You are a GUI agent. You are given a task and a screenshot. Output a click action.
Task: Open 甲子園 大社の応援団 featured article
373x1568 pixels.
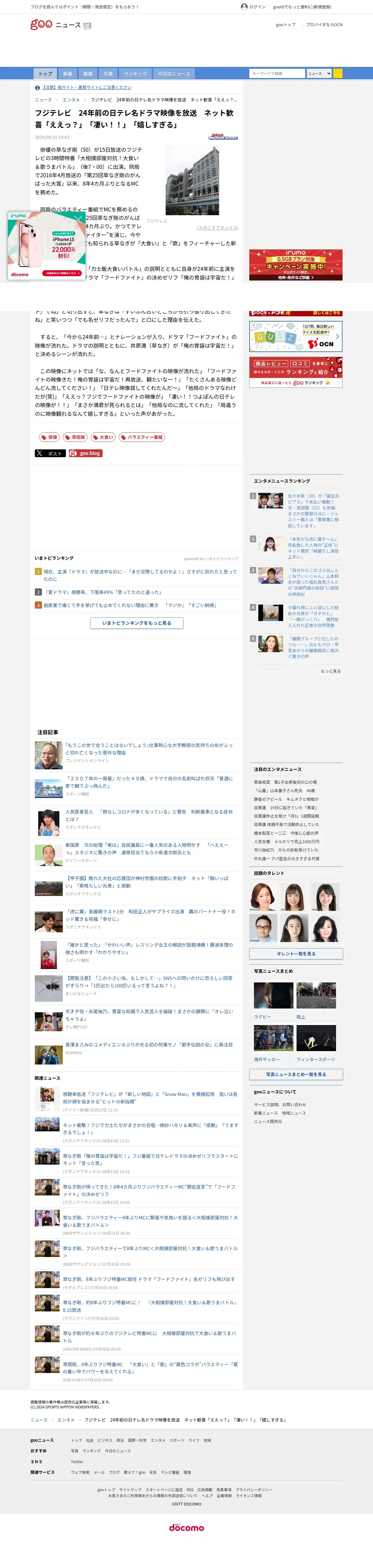click(x=148, y=882)
